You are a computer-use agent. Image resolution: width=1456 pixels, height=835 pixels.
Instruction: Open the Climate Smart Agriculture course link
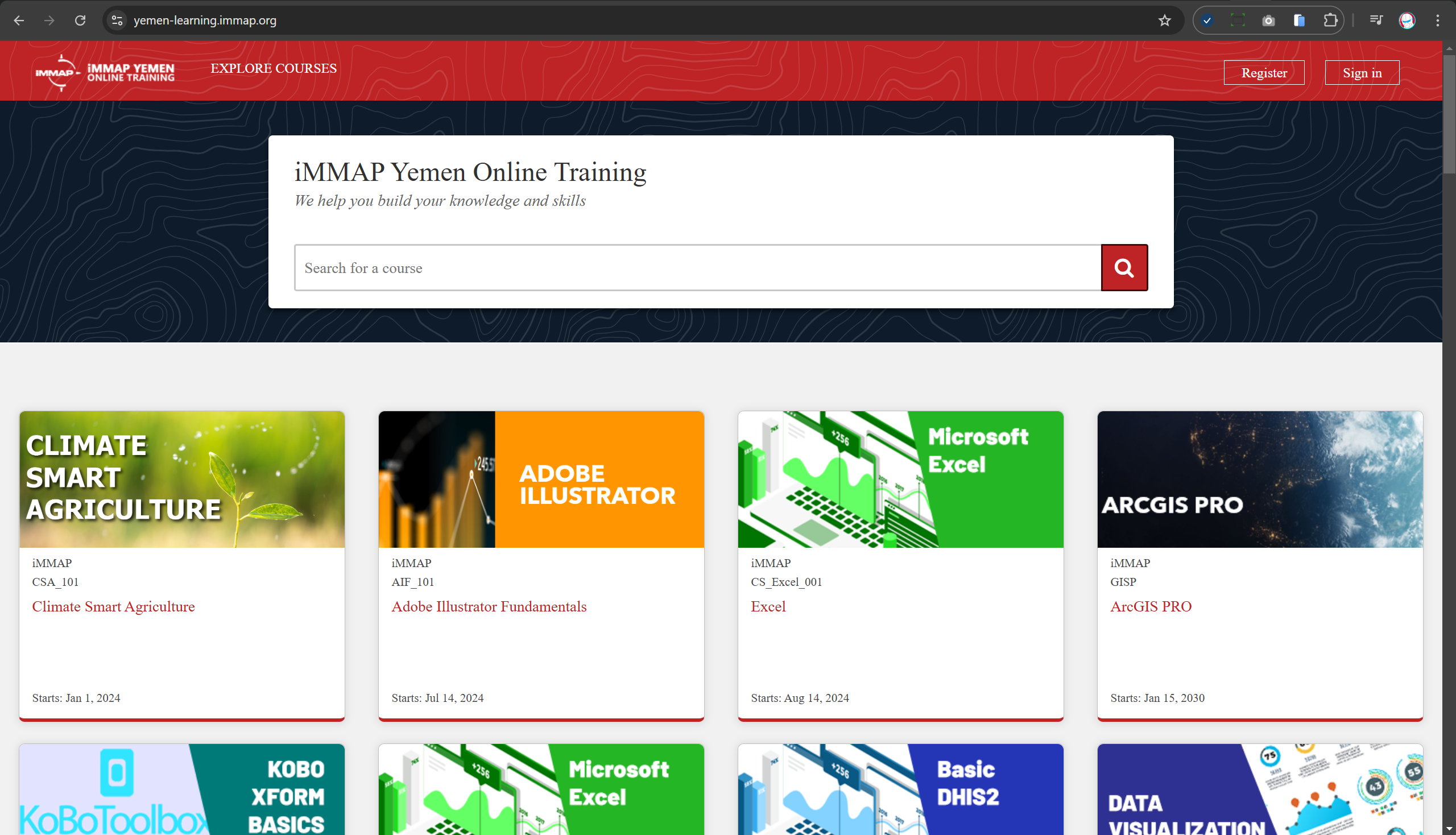[x=113, y=606]
